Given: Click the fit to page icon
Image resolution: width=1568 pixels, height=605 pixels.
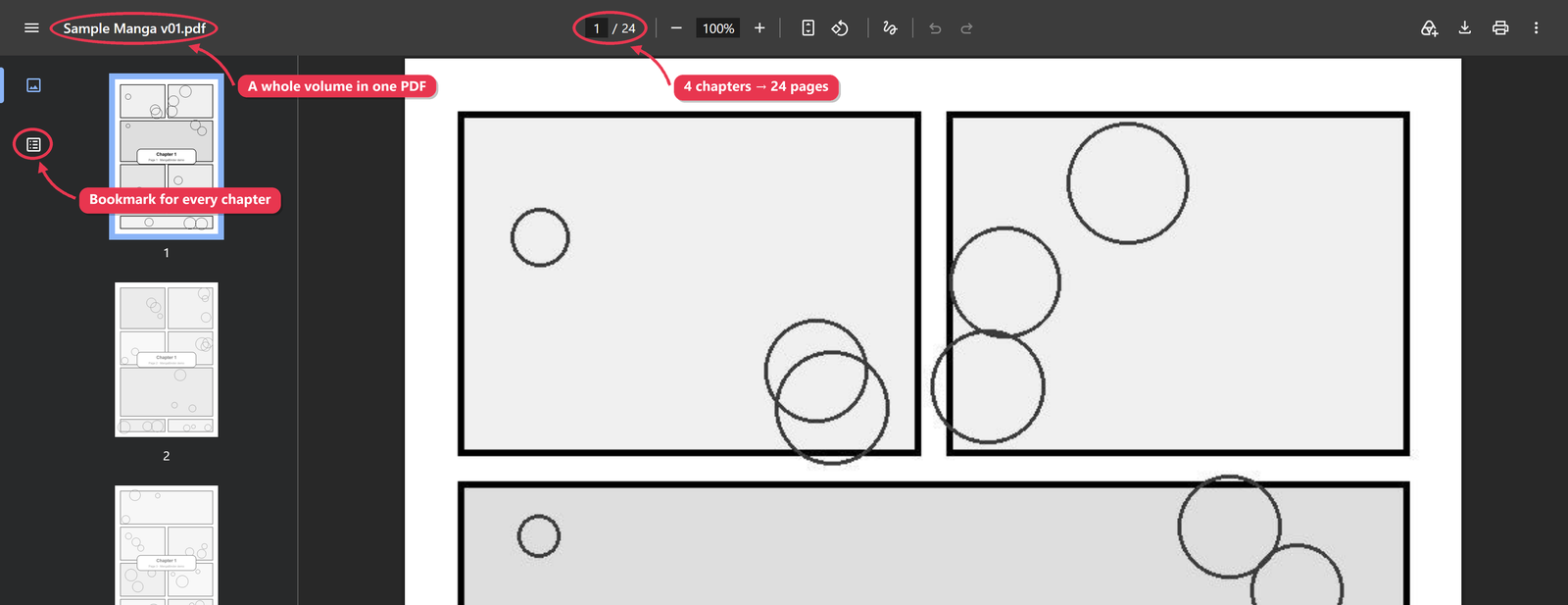Looking at the screenshot, I should [x=808, y=28].
